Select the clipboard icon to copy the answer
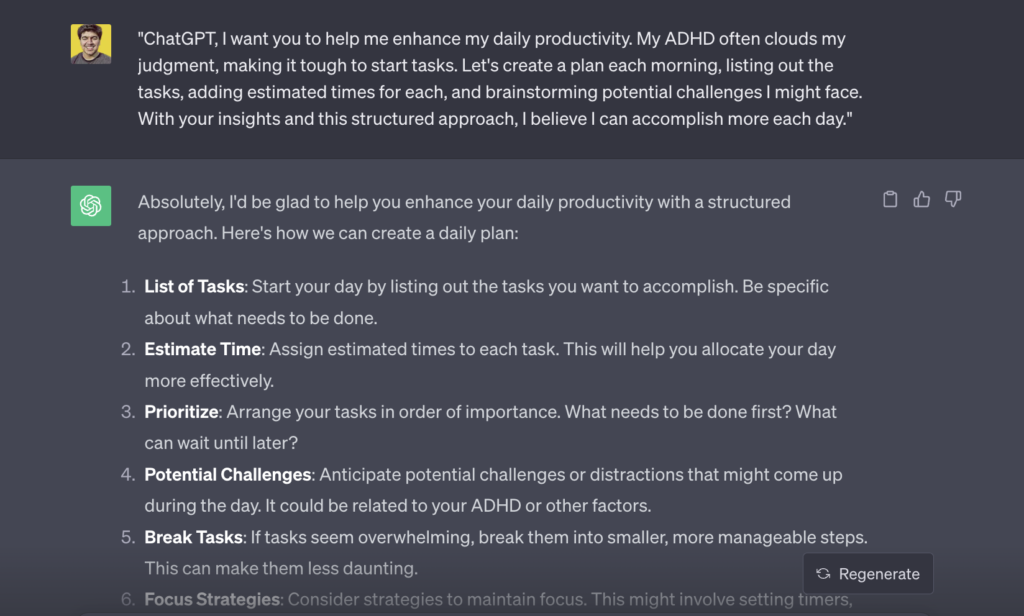The height and width of the screenshot is (616, 1024). (890, 199)
